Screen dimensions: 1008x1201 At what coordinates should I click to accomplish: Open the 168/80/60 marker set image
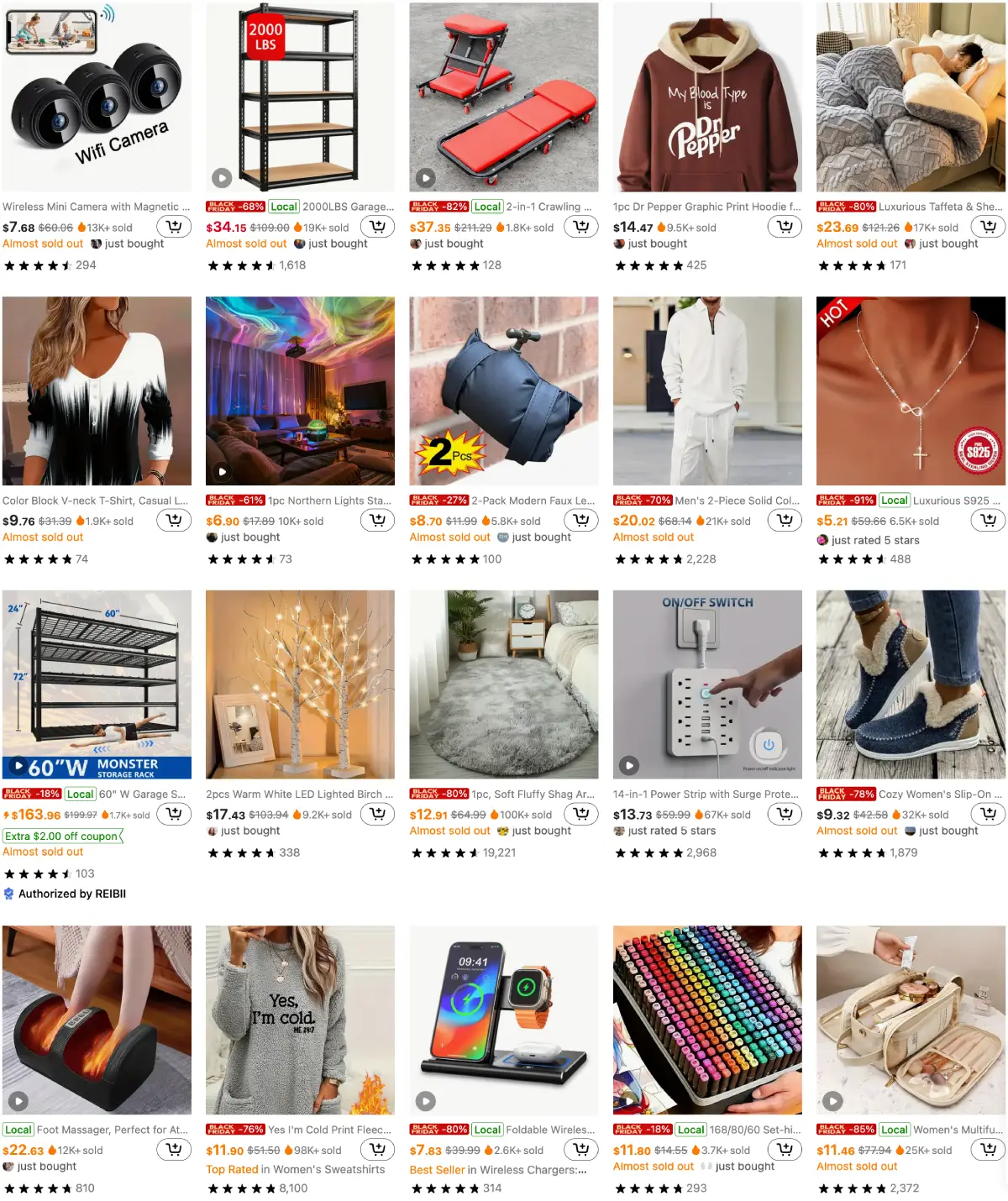point(707,1020)
